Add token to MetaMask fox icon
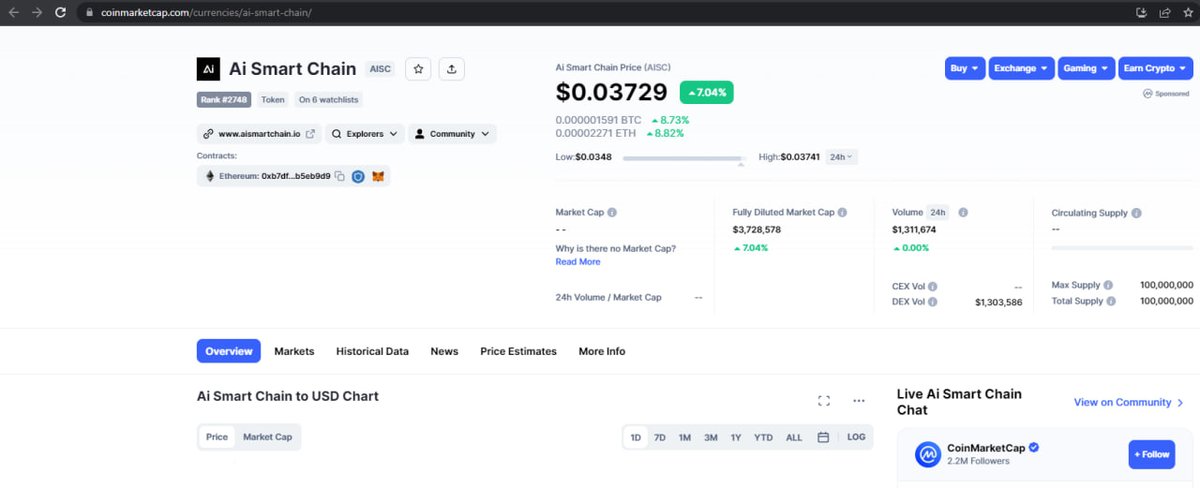 [378, 176]
